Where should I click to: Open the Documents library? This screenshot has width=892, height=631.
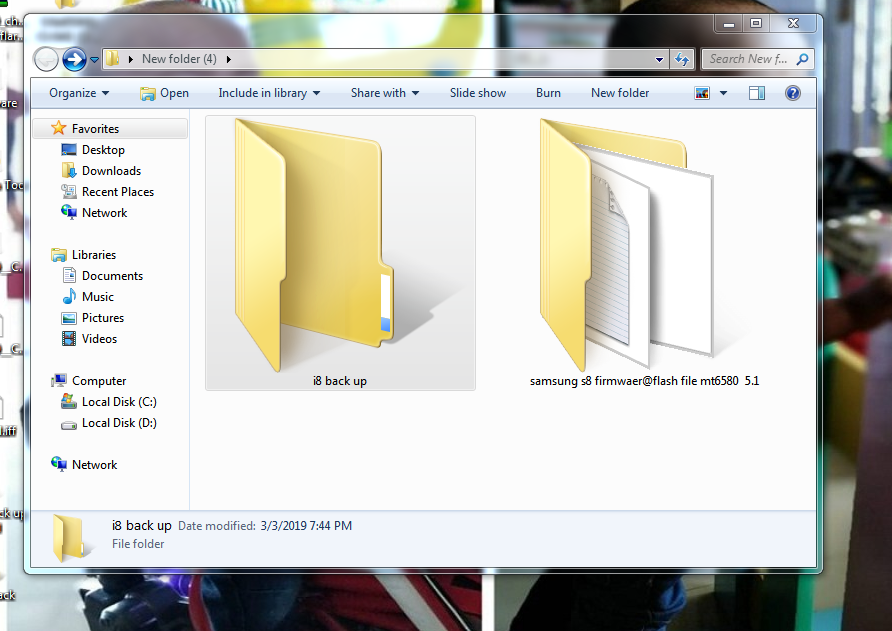coord(112,276)
